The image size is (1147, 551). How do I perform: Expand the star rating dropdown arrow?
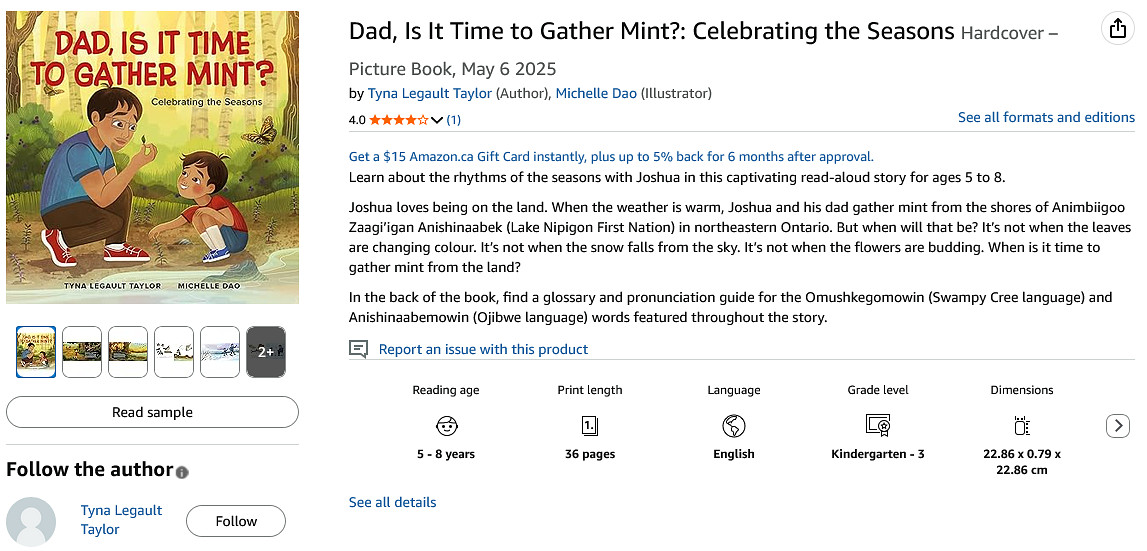point(436,120)
